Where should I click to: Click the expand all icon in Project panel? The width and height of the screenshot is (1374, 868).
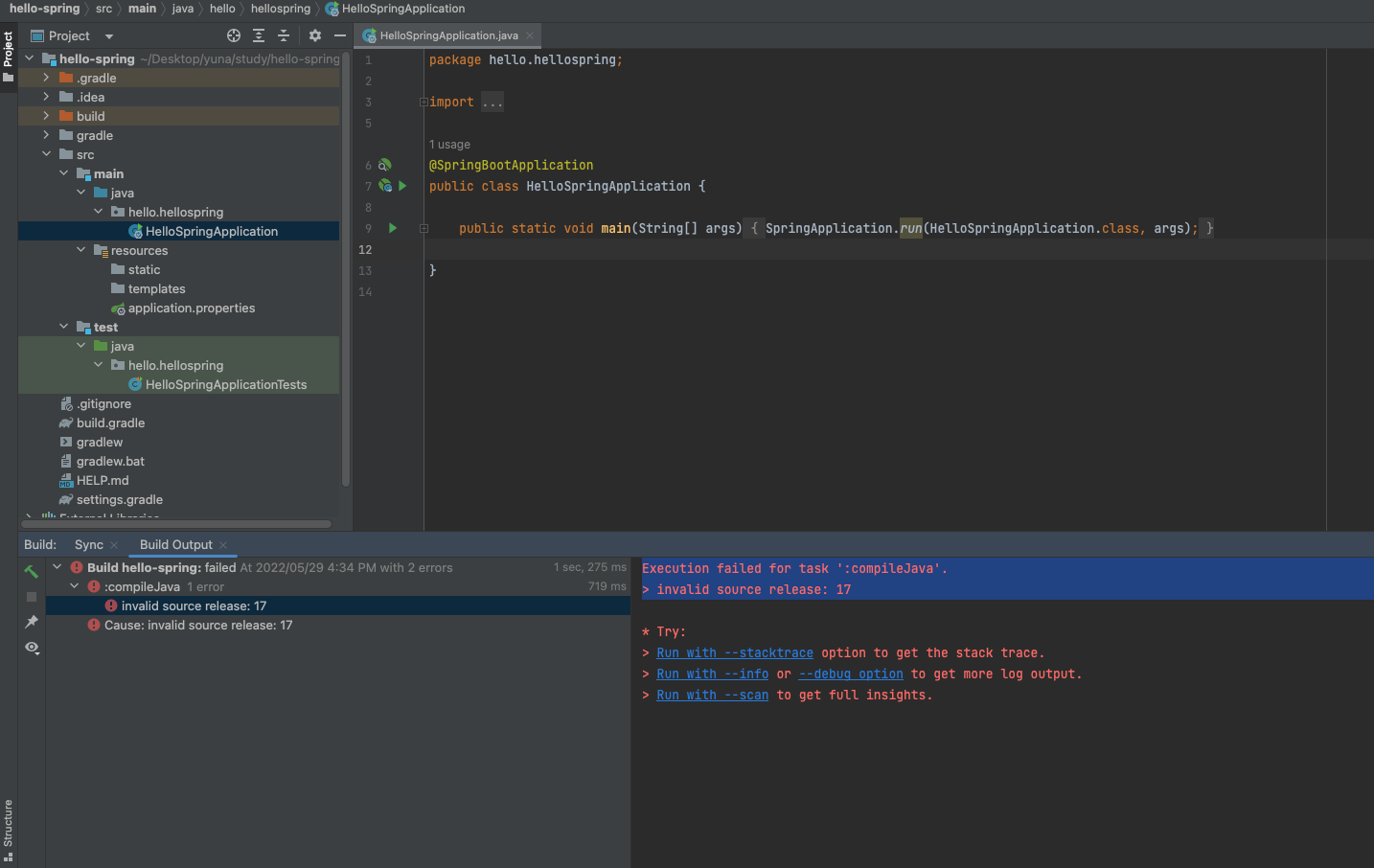[x=259, y=35]
